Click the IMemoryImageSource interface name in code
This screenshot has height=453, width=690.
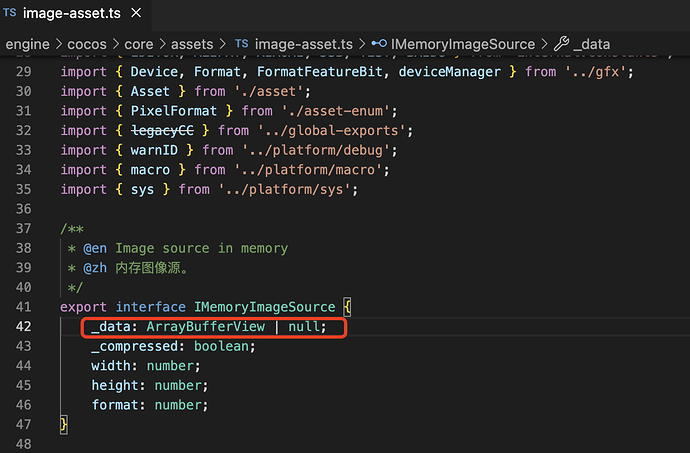point(264,307)
